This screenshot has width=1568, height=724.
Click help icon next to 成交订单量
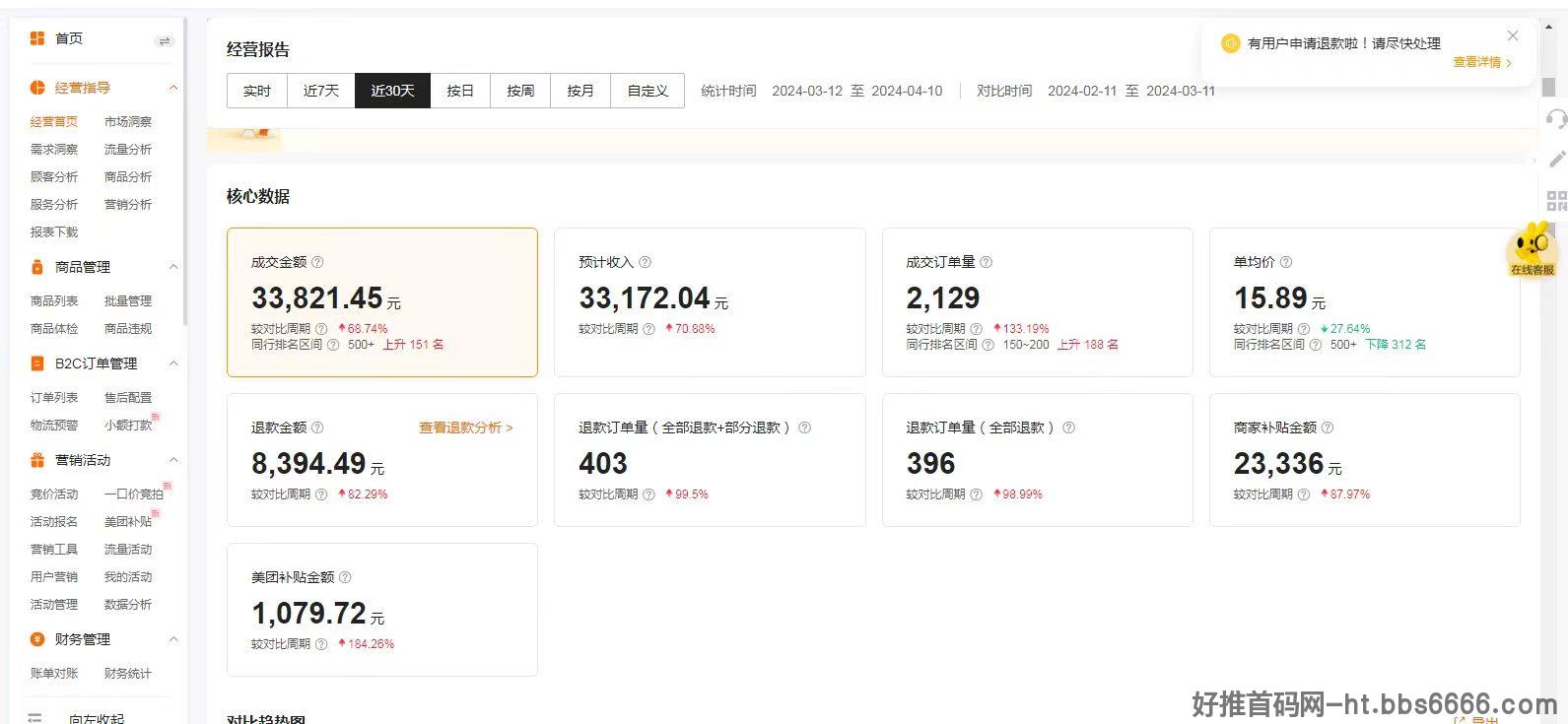point(986,262)
